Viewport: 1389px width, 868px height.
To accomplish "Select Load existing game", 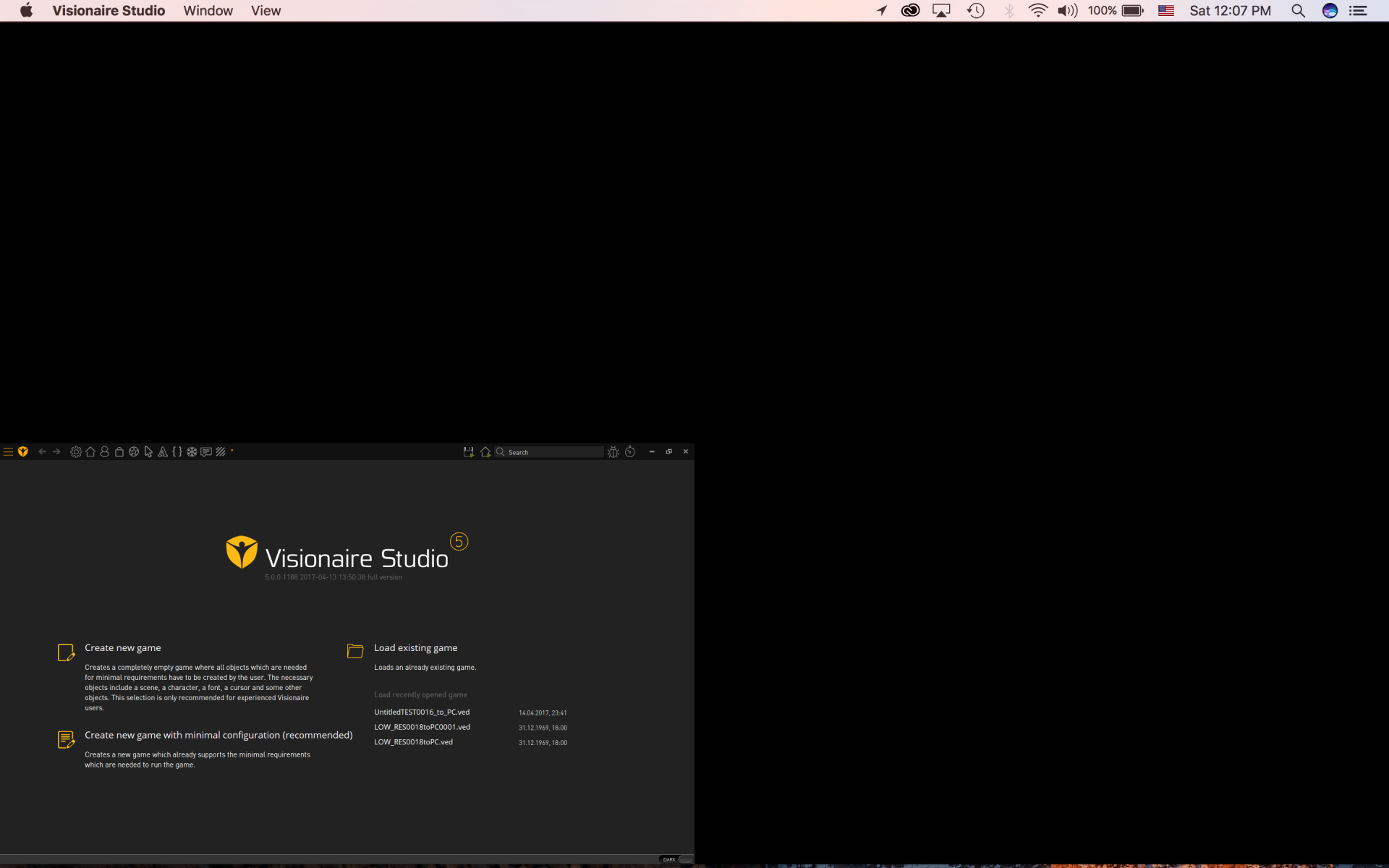I will [416, 648].
